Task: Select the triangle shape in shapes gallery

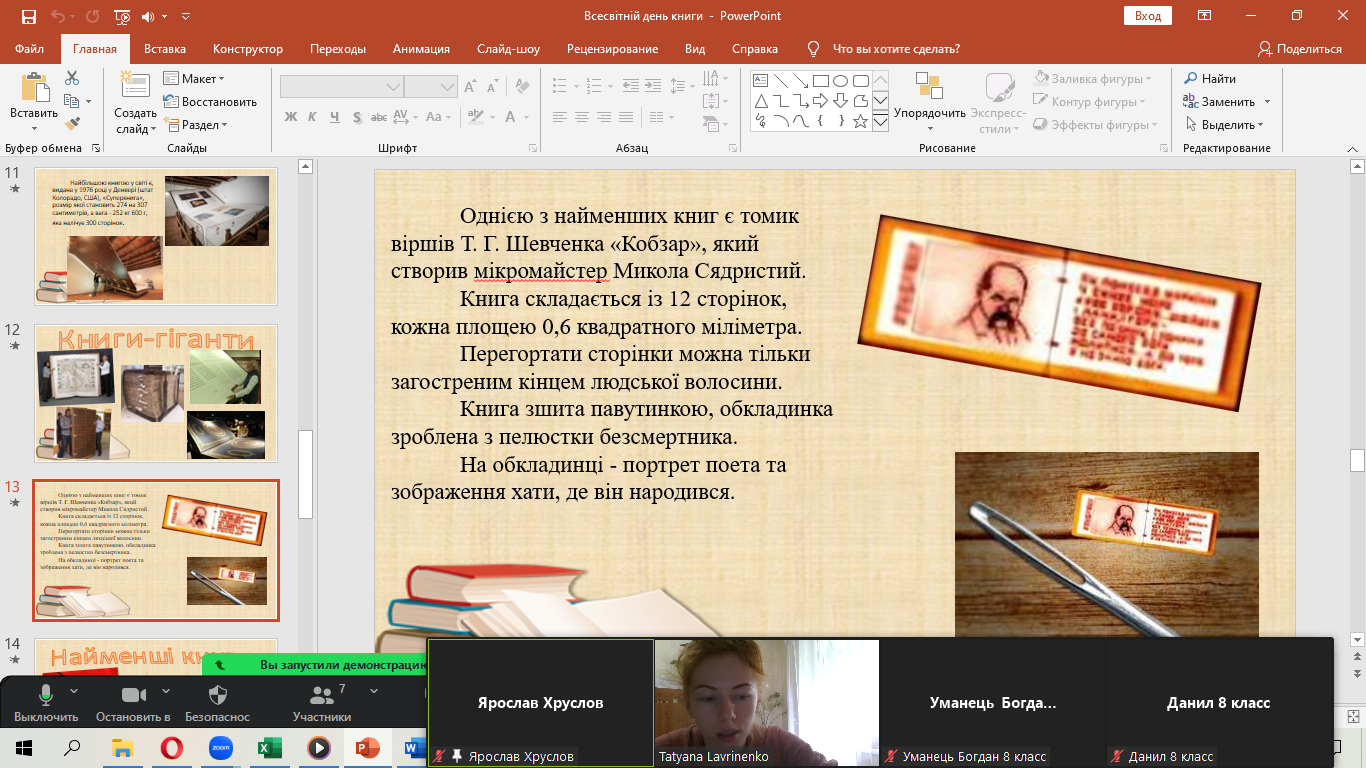Action: 760,101
